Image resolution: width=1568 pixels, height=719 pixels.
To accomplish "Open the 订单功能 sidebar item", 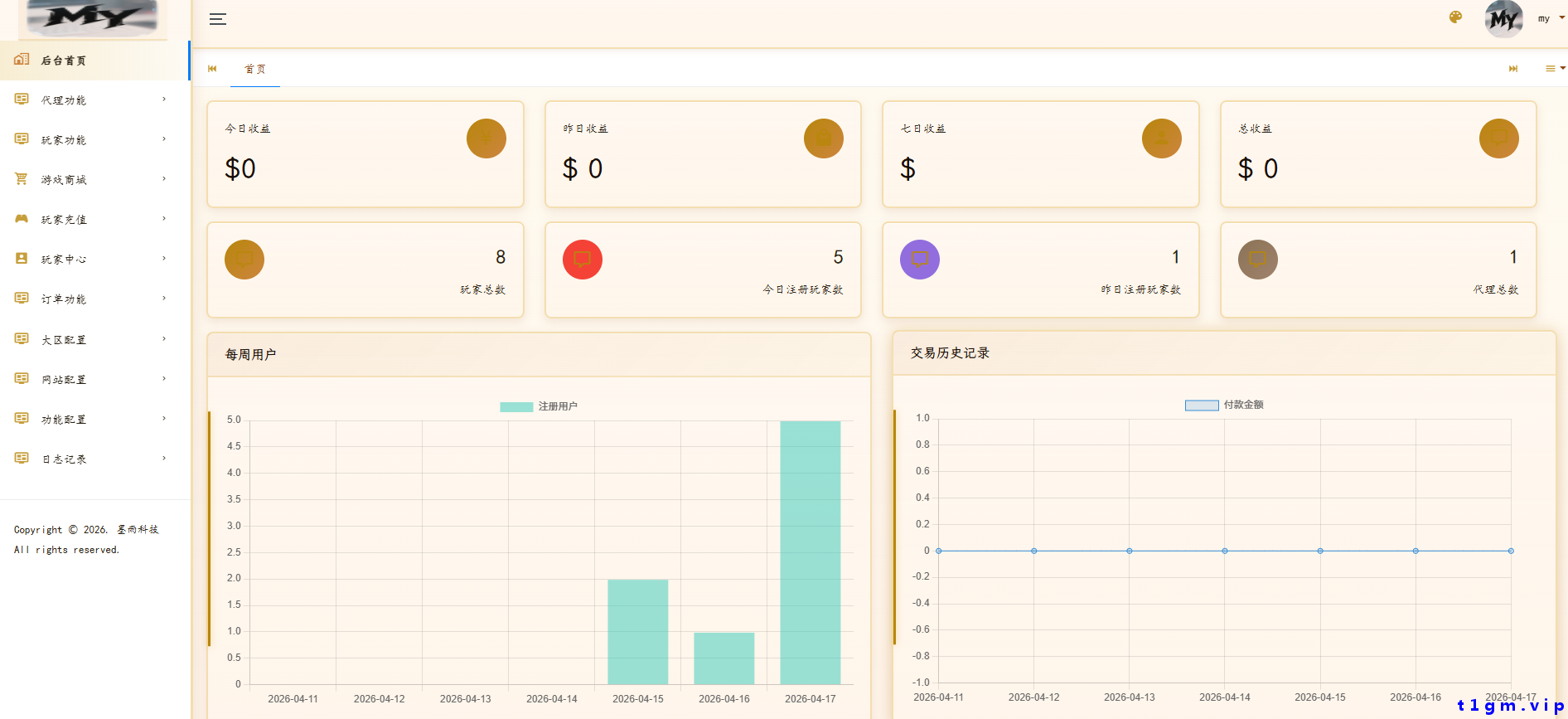I will click(x=64, y=299).
